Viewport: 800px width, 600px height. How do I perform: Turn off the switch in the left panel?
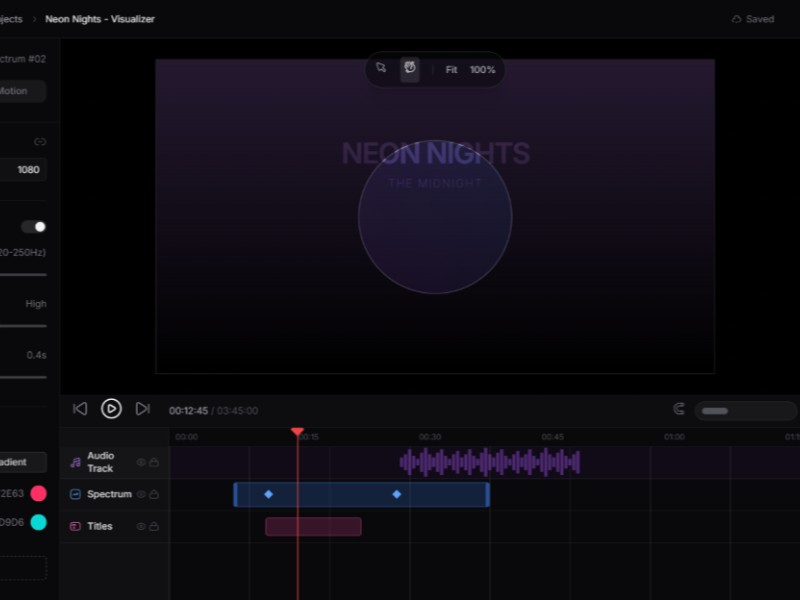click(x=34, y=227)
